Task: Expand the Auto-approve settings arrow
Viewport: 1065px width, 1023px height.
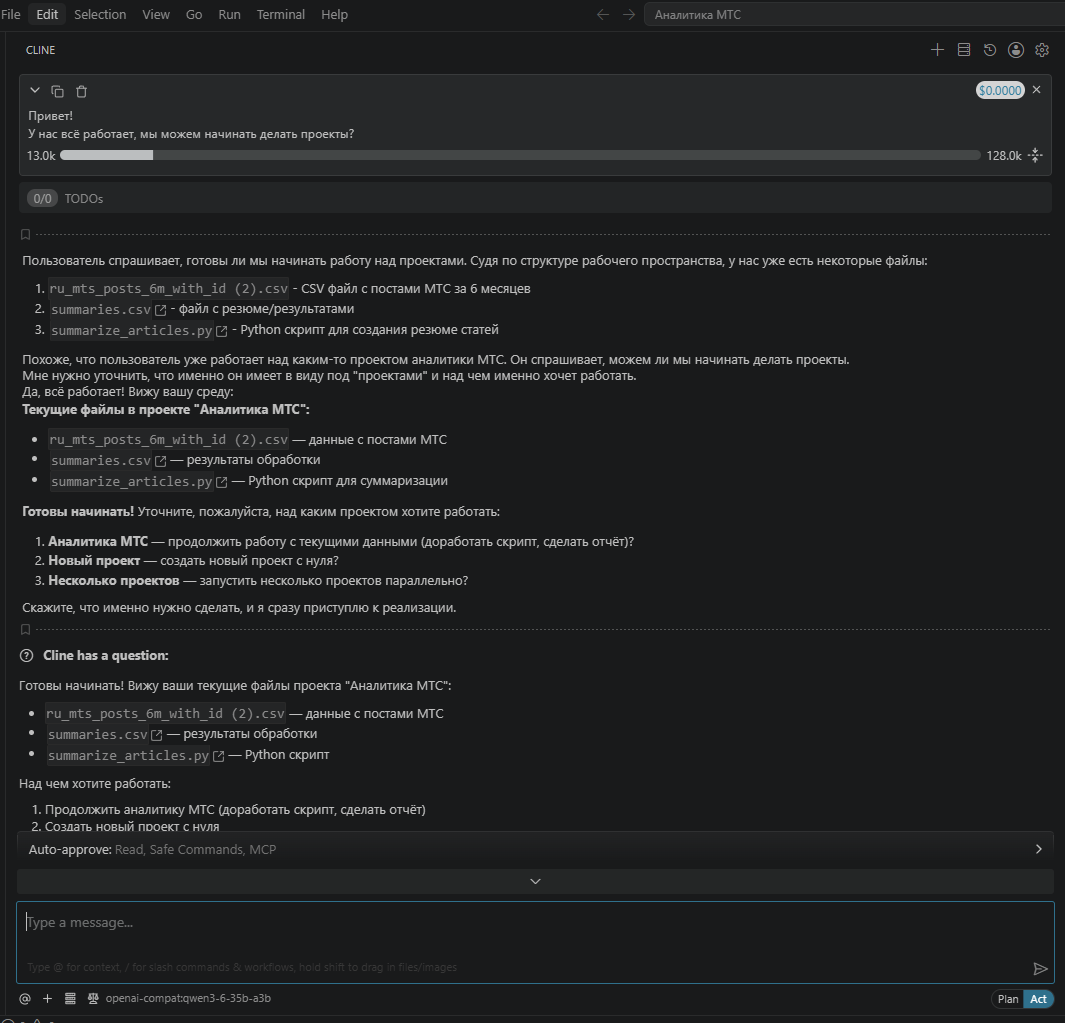Action: (1039, 849)
